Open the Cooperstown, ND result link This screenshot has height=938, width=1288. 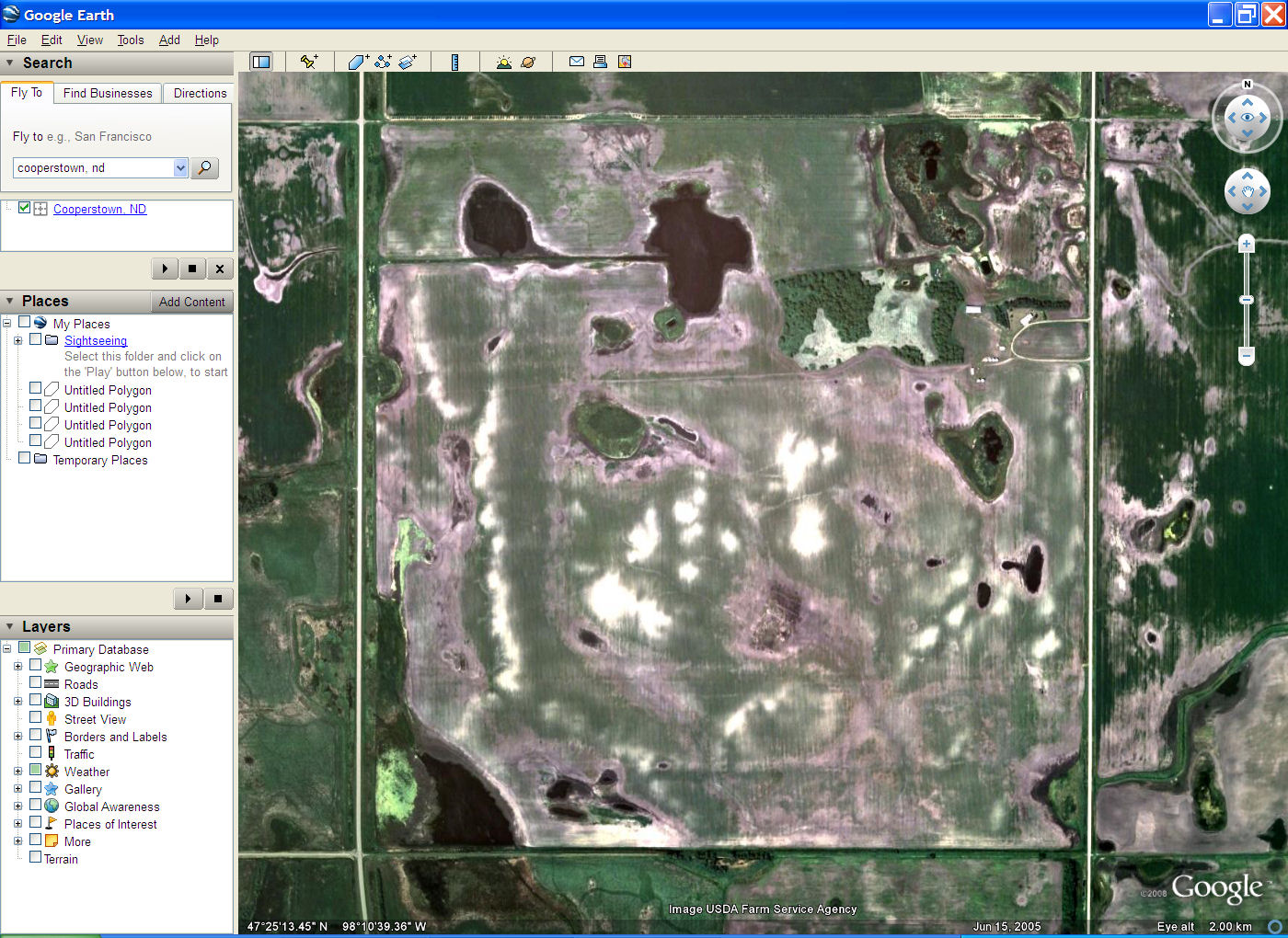99,209
